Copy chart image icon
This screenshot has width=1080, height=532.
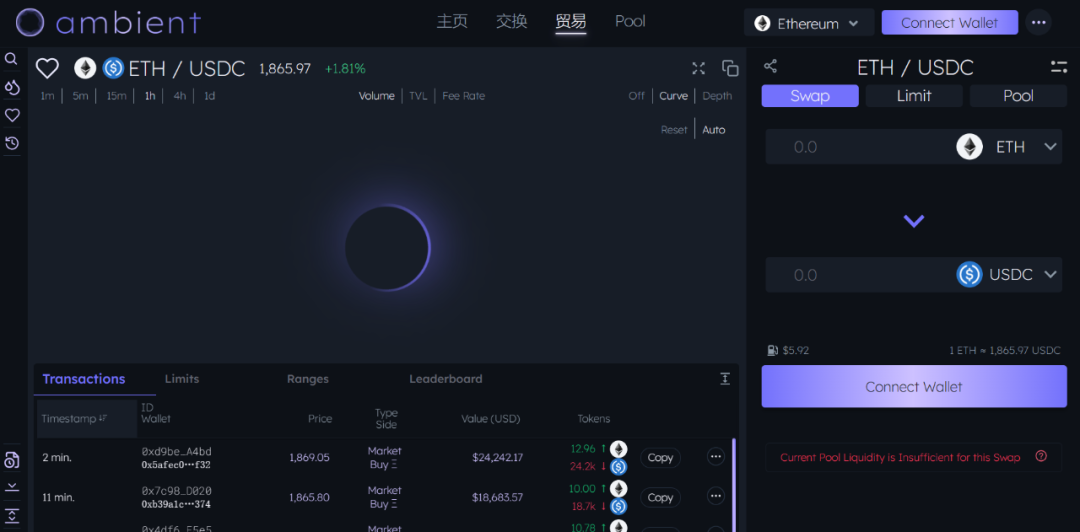[730, 68]
